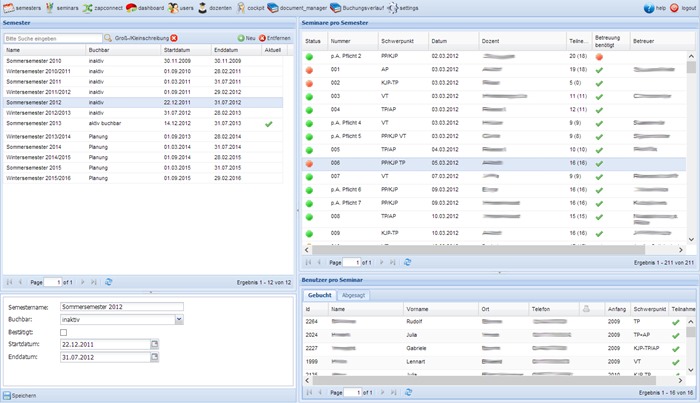Select the user row with Vorname Gabriele

[x=494, y=349]
